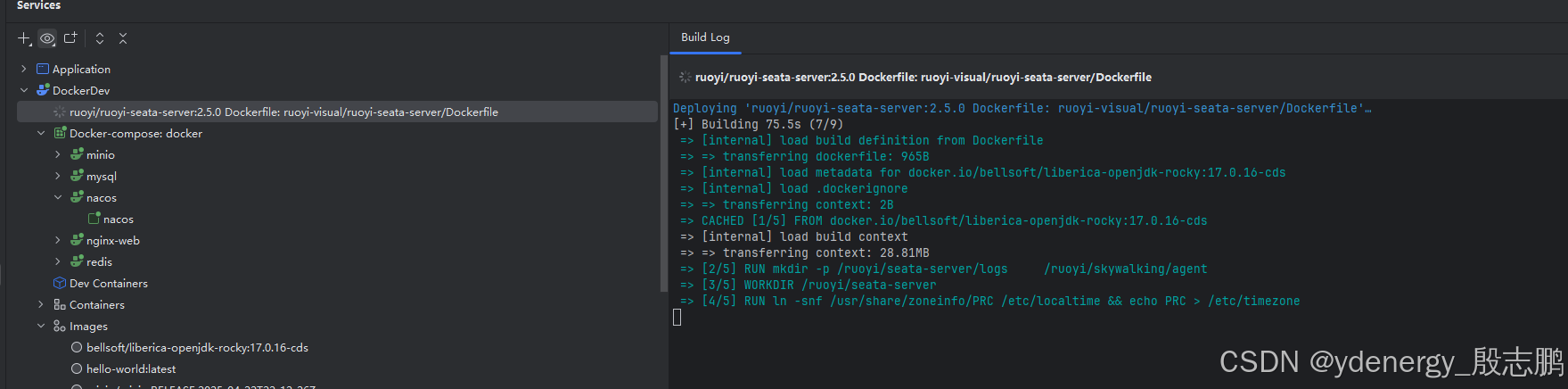Viewport: 1568px width, 389px height.
Task: Click the redis service icon
Action: (78, 261)
